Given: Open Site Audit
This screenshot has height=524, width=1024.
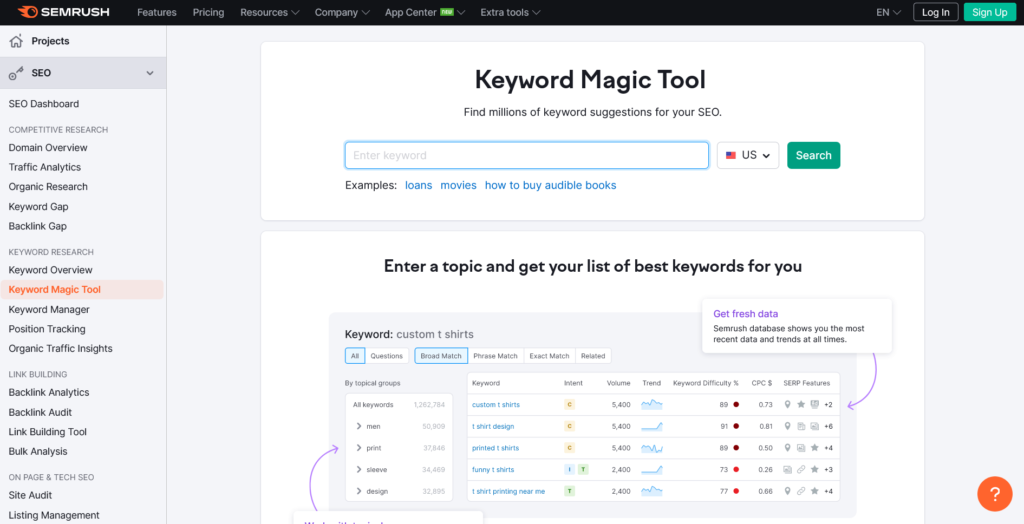Looking at the screenshot, I should 30,495.
